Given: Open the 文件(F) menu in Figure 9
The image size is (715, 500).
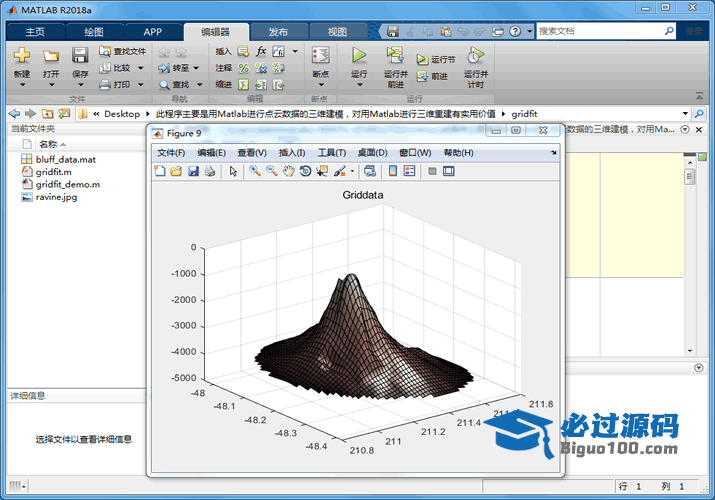Looking at the screenshot, I should tap(171, 153).
